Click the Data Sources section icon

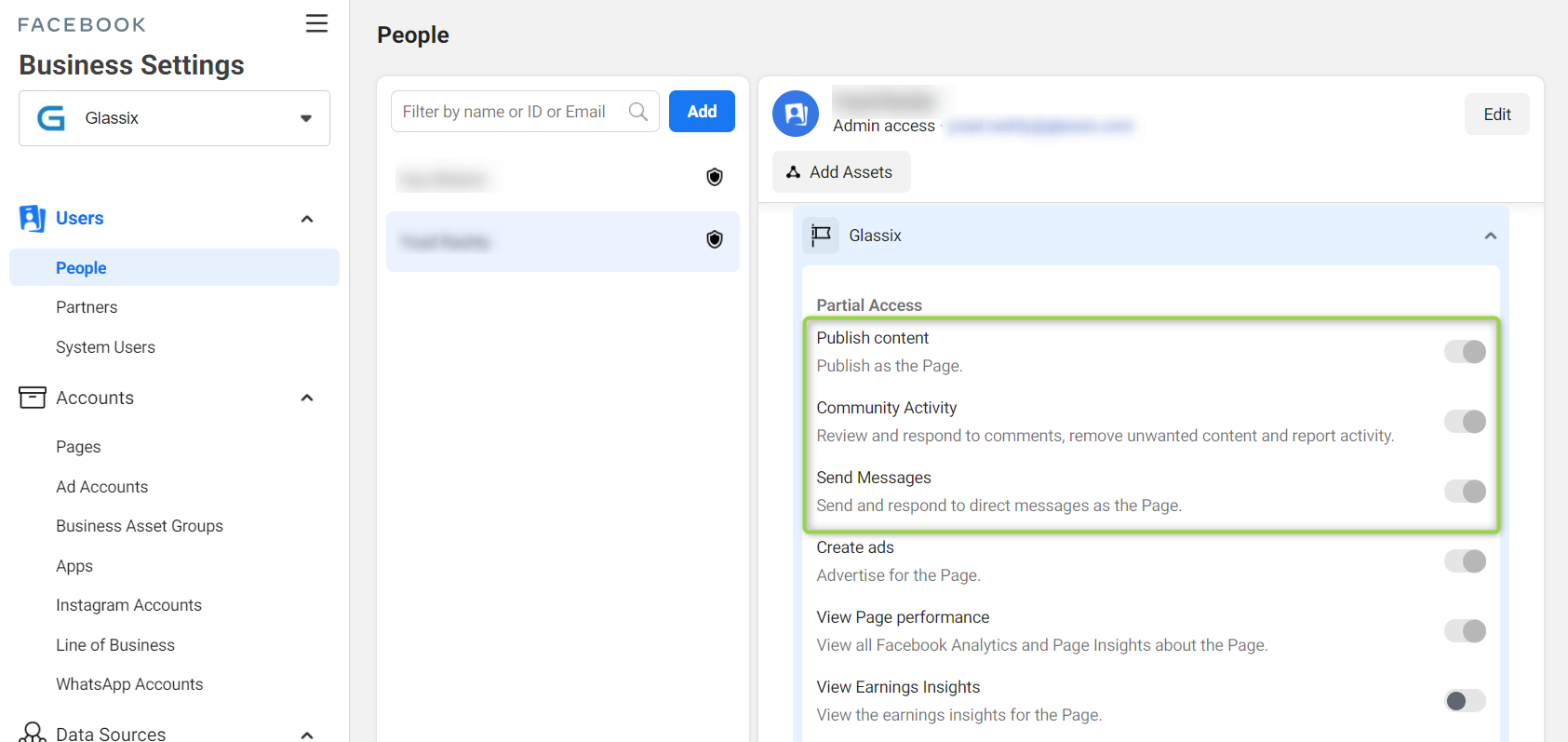click(x=33, y=734)
